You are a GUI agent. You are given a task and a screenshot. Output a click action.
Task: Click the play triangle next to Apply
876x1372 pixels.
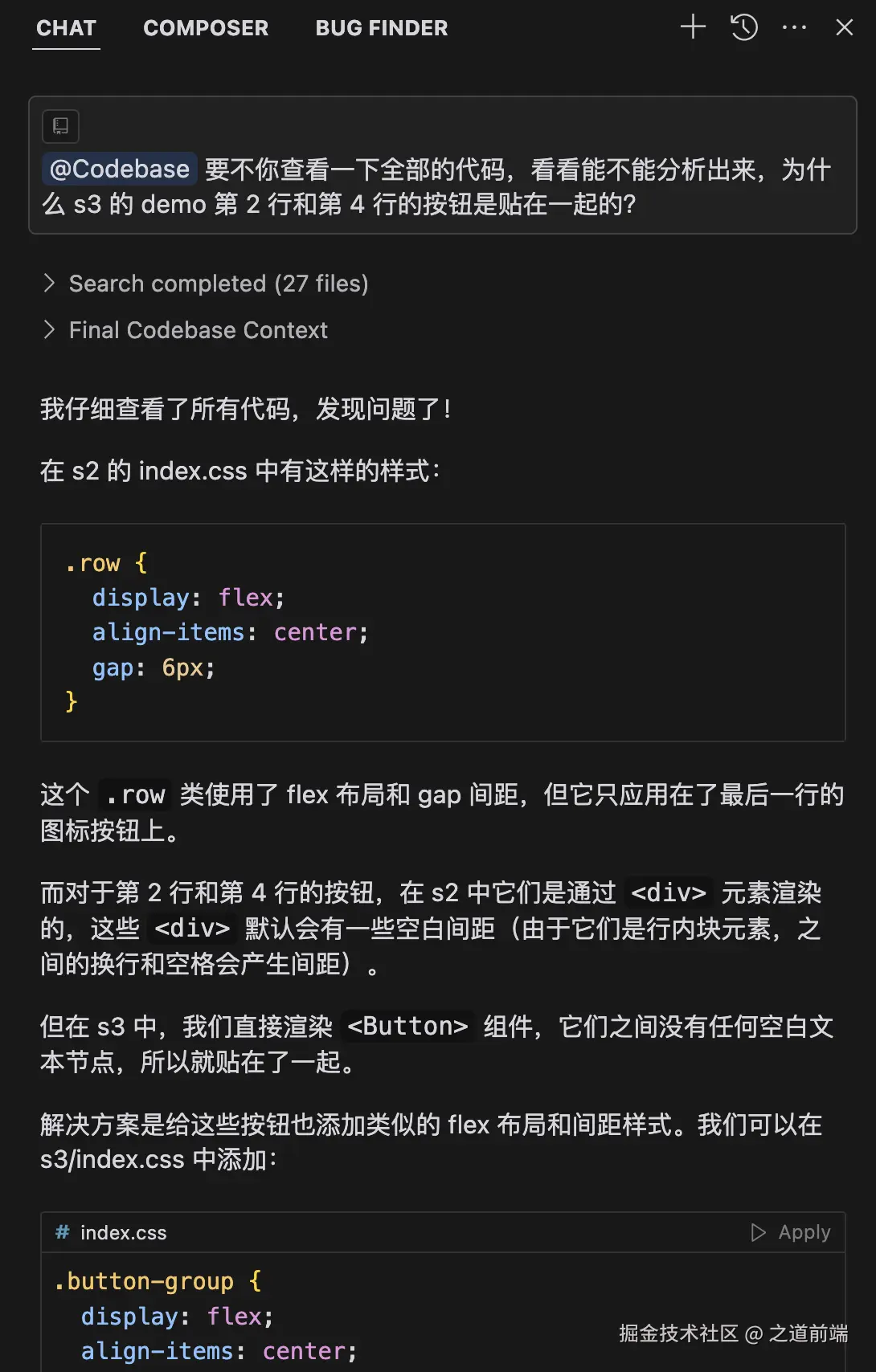[x=758, y=1232]
